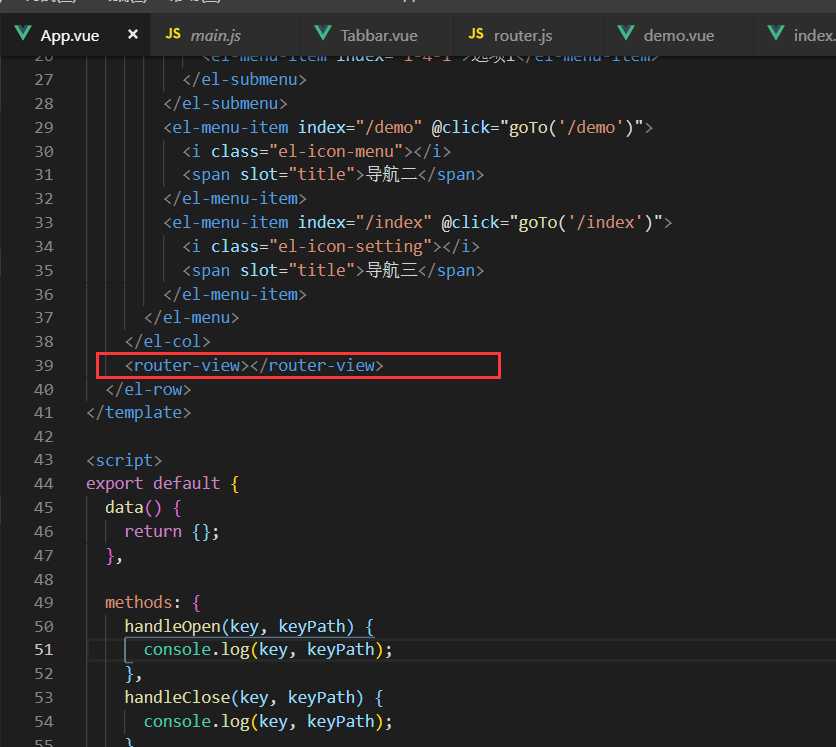This screenshot has width=836, height=747.
Task: Click index="/demo" attribute on line 29
Action: tap(359, 128)
